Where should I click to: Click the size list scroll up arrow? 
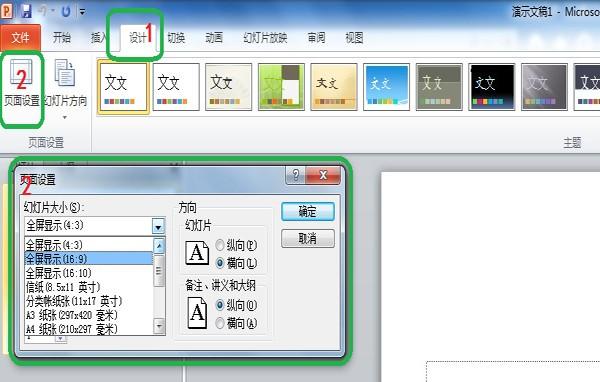[159, 245]
